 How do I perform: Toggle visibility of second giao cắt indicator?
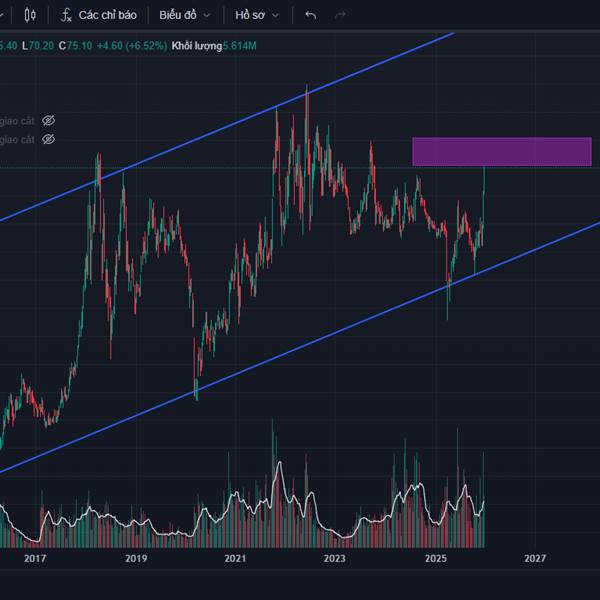pos(49,139)
